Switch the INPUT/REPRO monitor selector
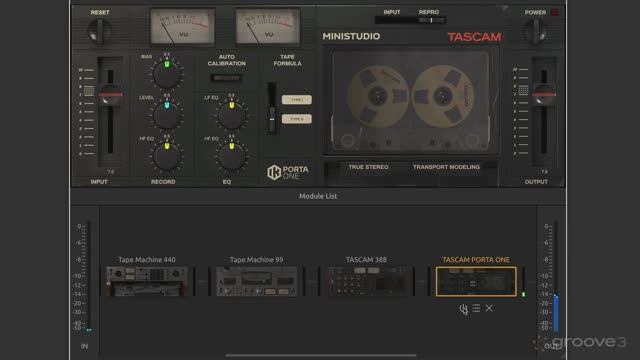Image resolution: width=640 pixels, height=360 pixels. [x=410, y=20]
